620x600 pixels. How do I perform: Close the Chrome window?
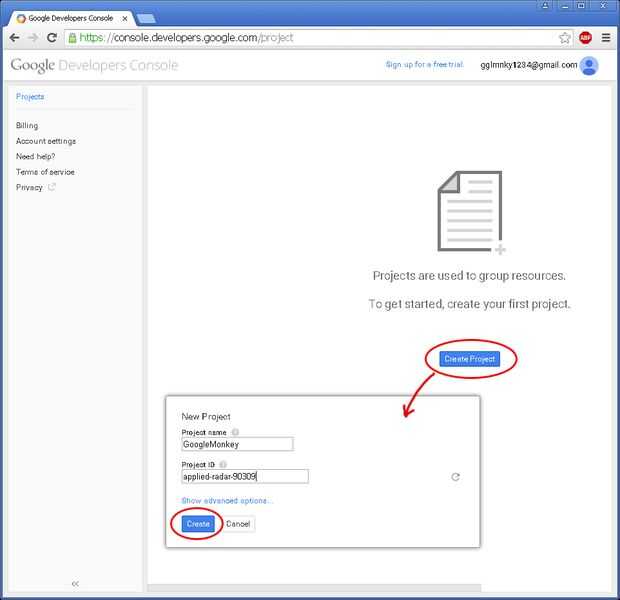[603, 6]
